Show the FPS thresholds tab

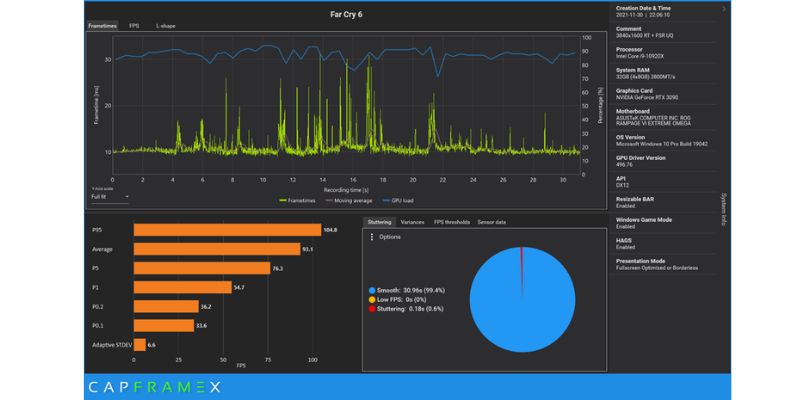coord(452,222)
